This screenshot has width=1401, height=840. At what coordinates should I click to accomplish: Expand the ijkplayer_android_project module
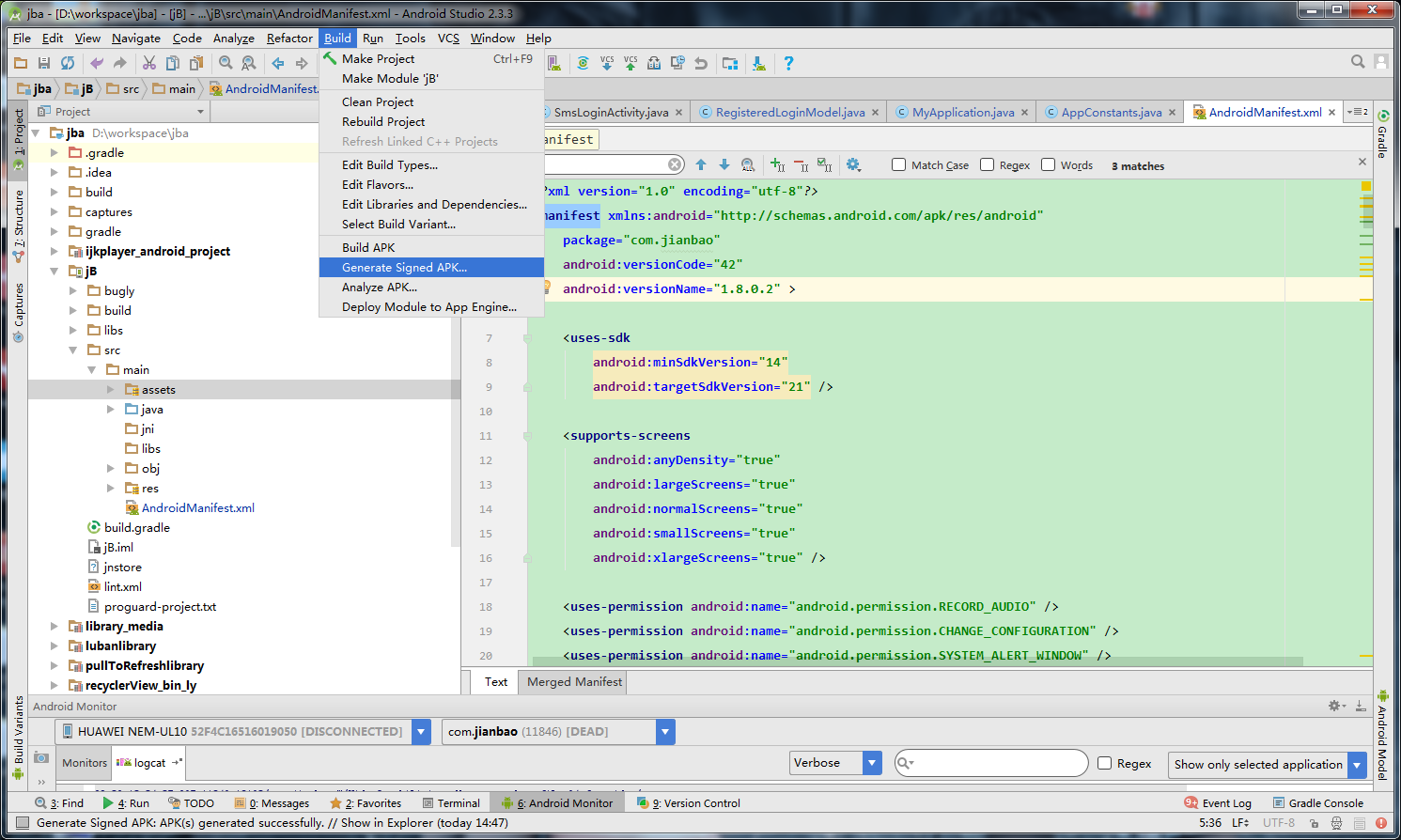coord(54,251)
